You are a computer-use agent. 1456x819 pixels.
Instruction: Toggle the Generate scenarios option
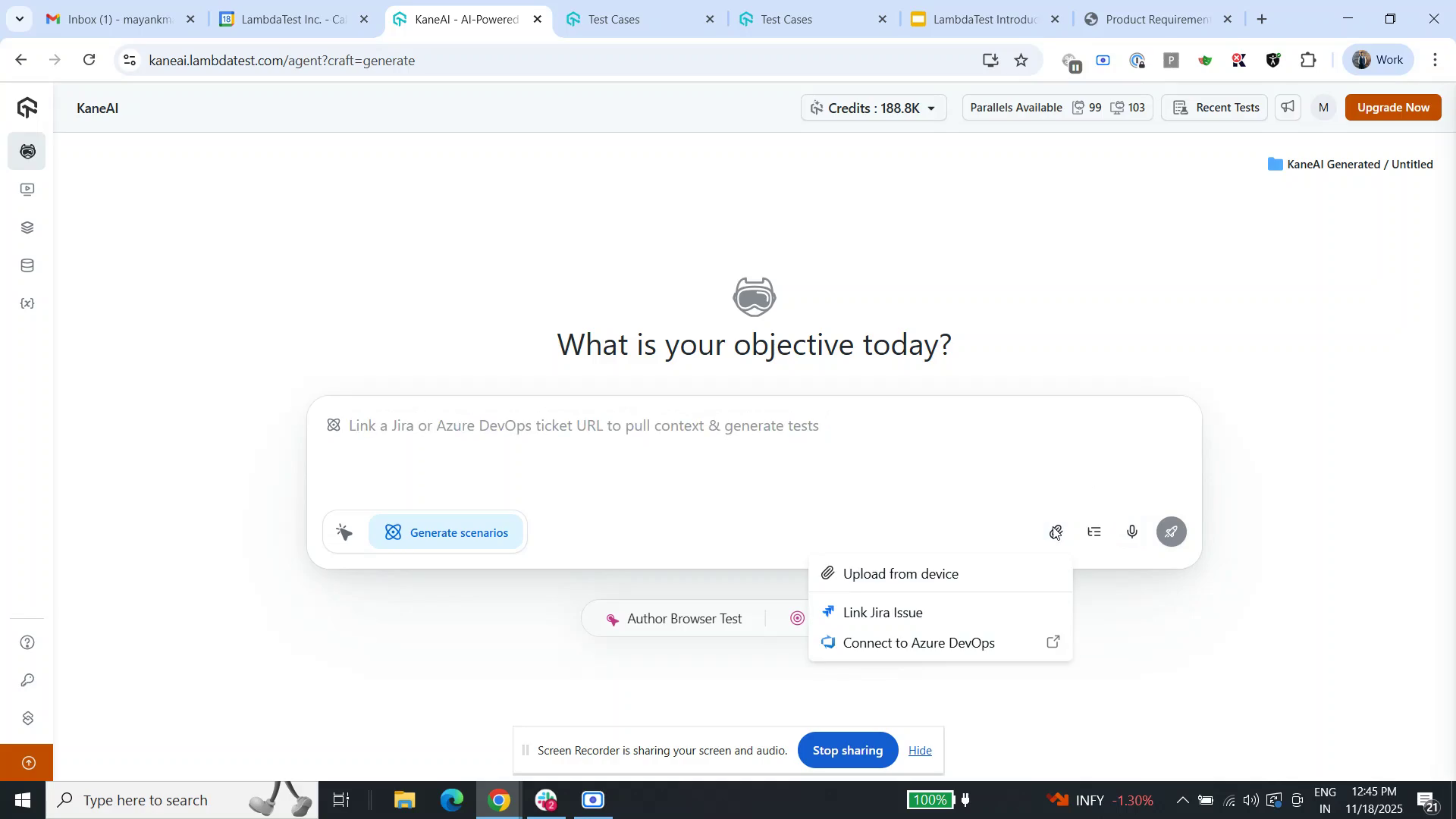pos(446,532)
